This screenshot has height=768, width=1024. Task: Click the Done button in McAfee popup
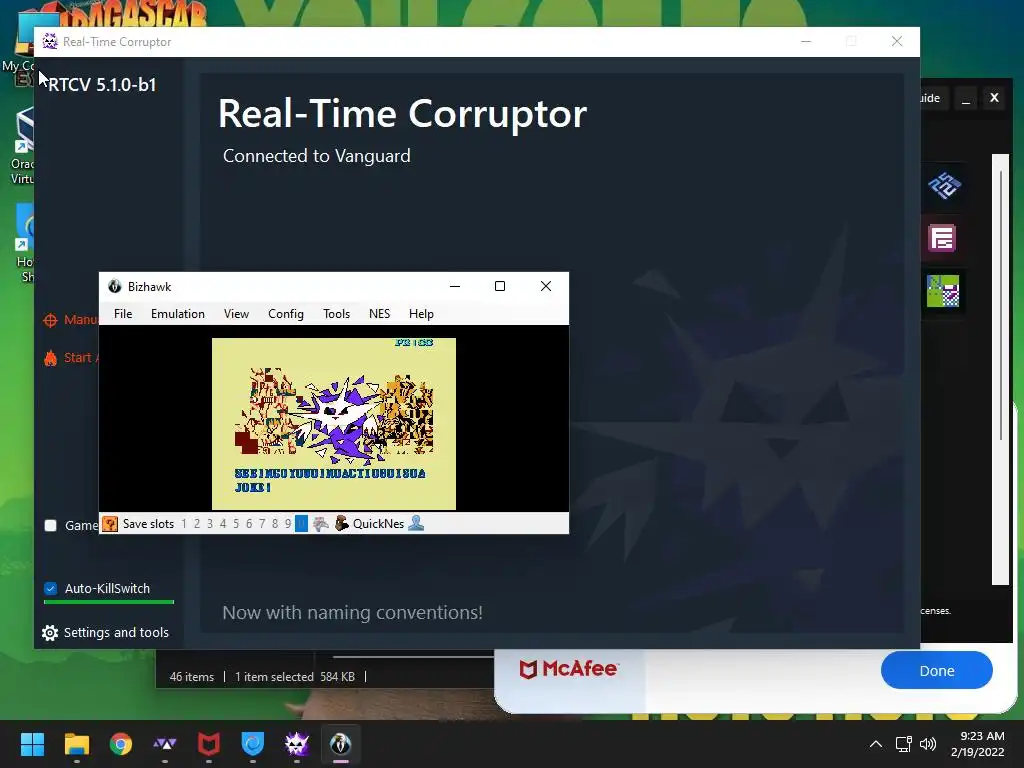click(936, 671)
